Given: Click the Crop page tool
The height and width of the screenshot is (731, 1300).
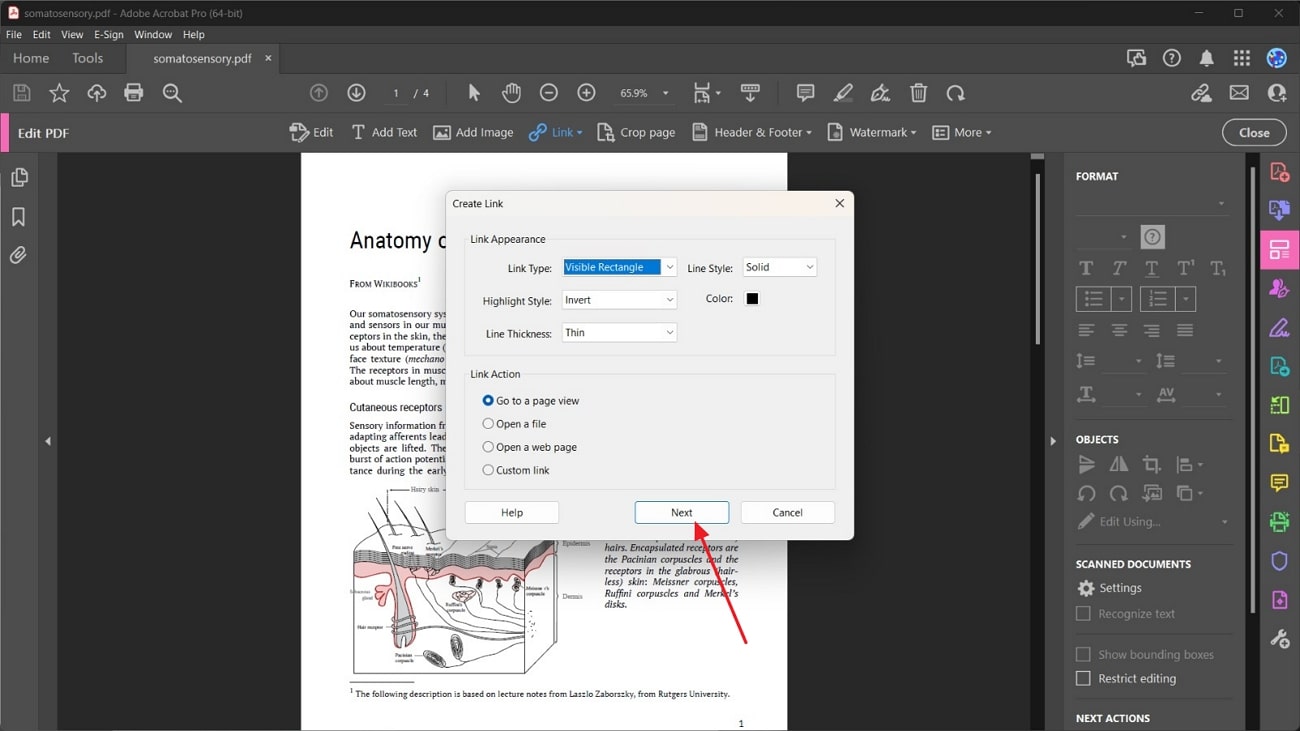Looking at the screenshot, I should (636, 132).
